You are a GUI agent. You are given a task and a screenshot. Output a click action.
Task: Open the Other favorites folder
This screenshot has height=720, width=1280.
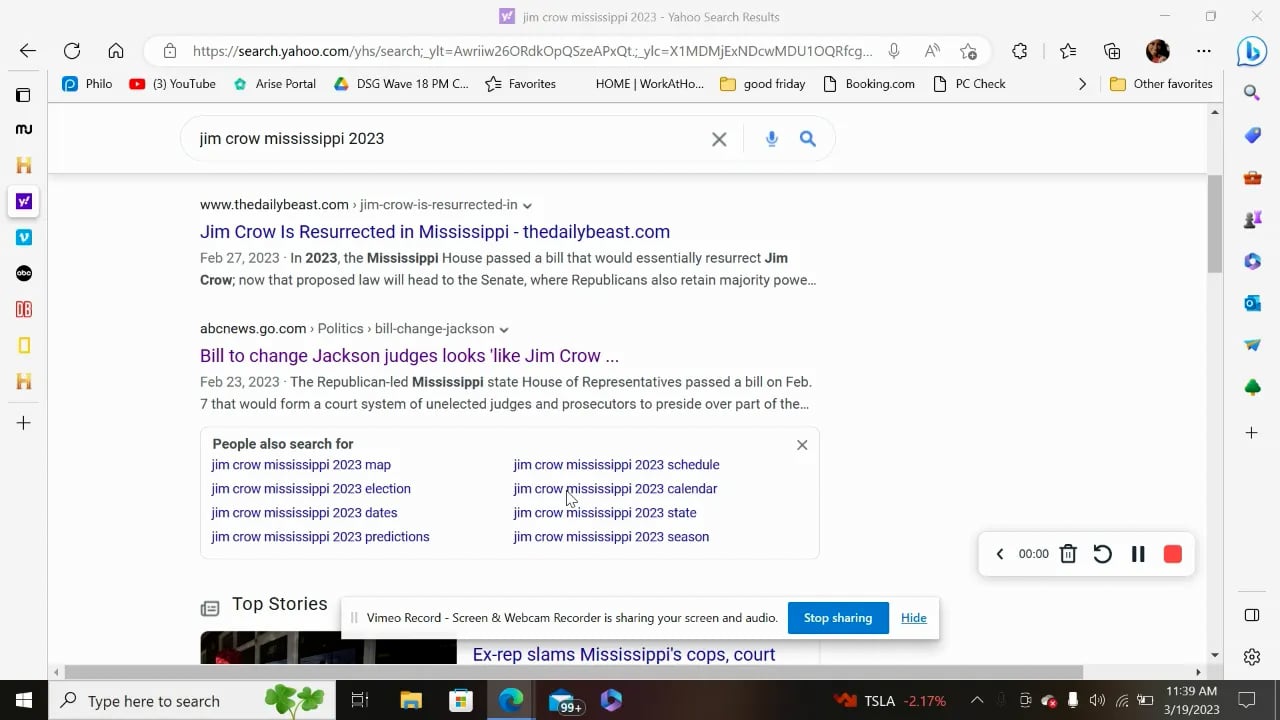(1161, 84)
